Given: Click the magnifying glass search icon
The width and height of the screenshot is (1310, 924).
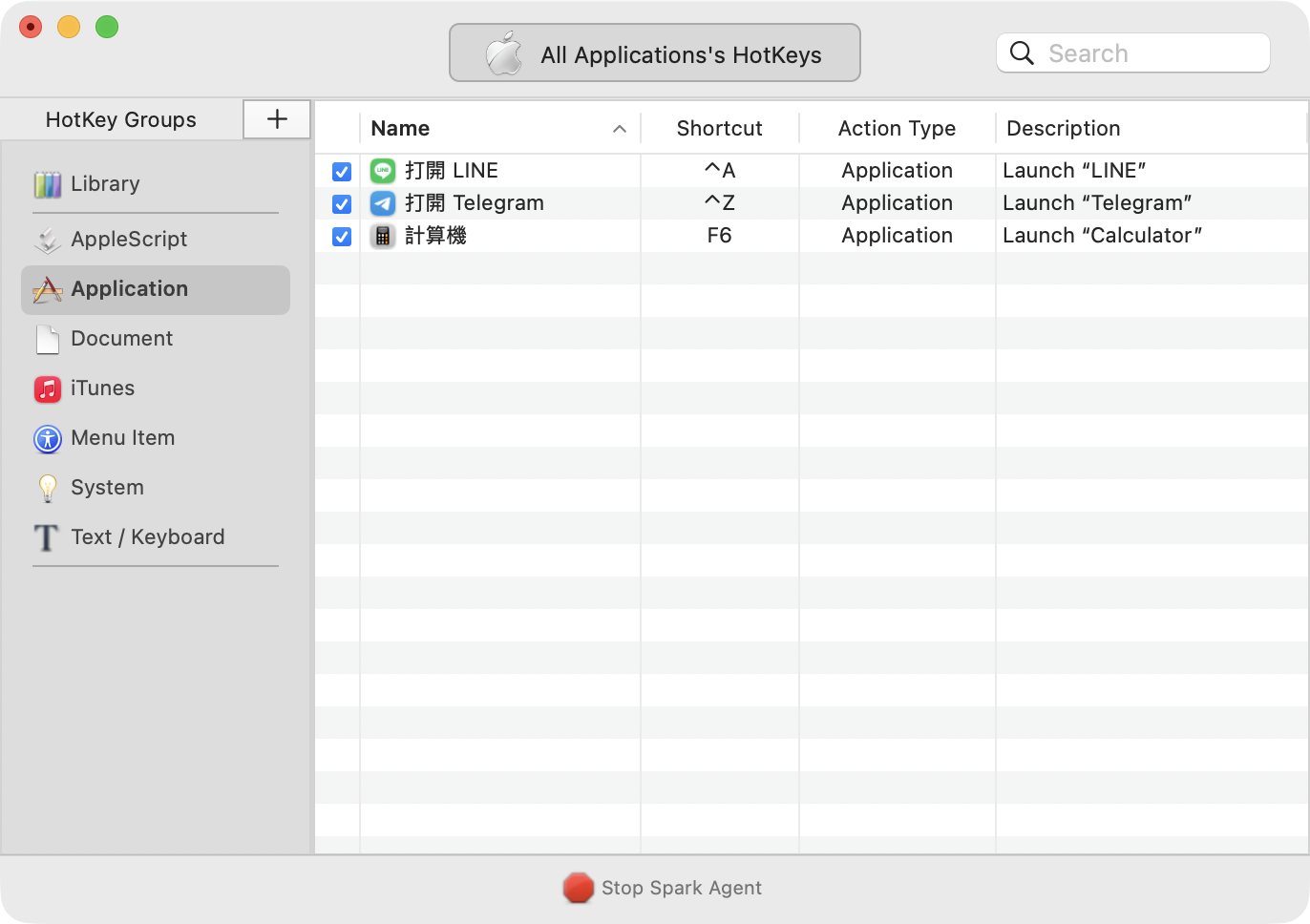Looking at the screenshot, I should (x=1022, y=53).
